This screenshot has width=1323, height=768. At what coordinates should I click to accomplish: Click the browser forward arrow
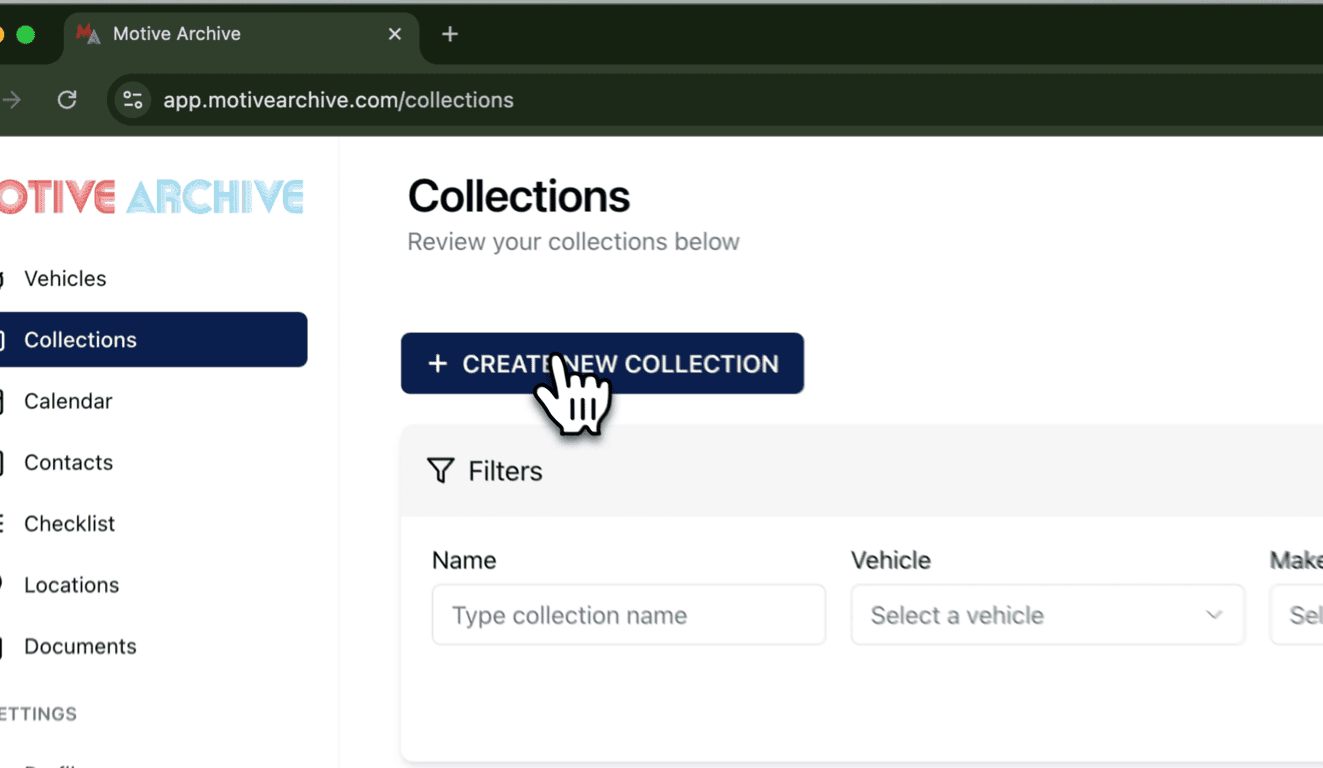point(12,100)
